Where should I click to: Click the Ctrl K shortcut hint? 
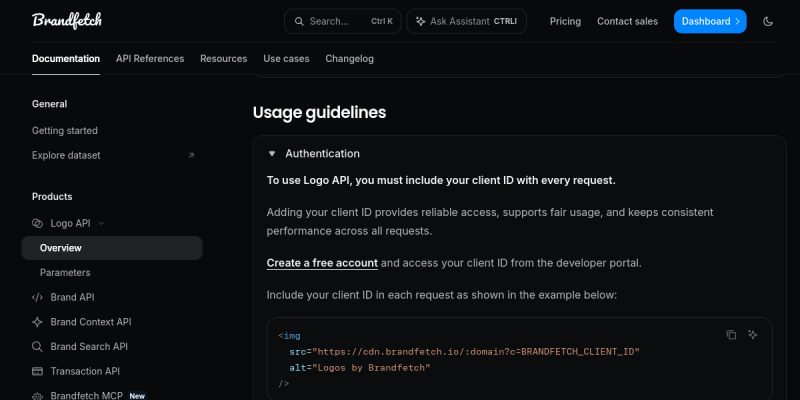pos(382,21)
